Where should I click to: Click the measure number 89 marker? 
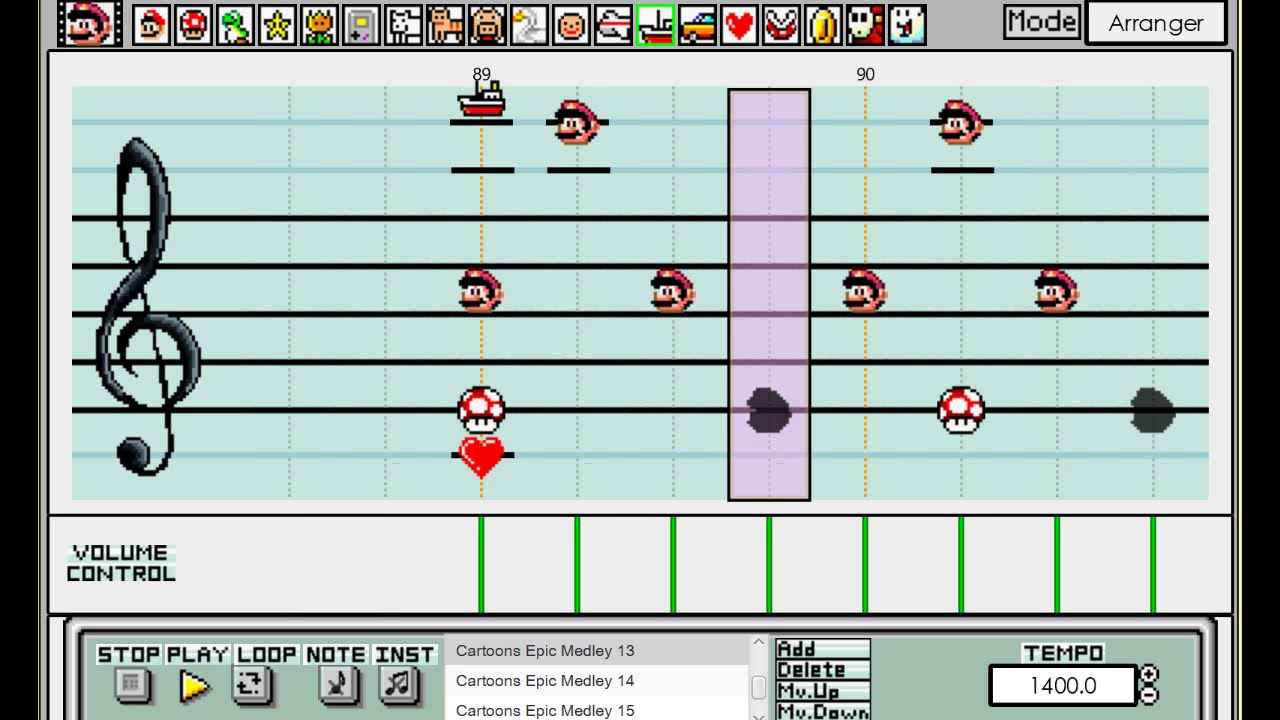(x=481, y=74)
